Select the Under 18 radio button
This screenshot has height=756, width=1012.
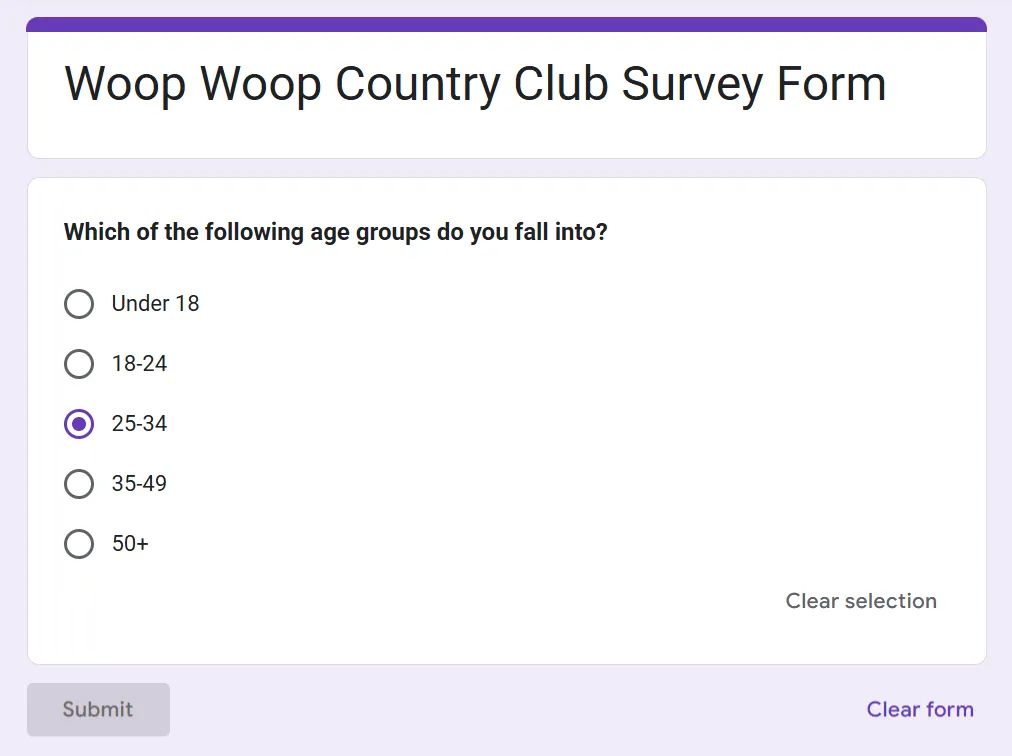[79, 304]
